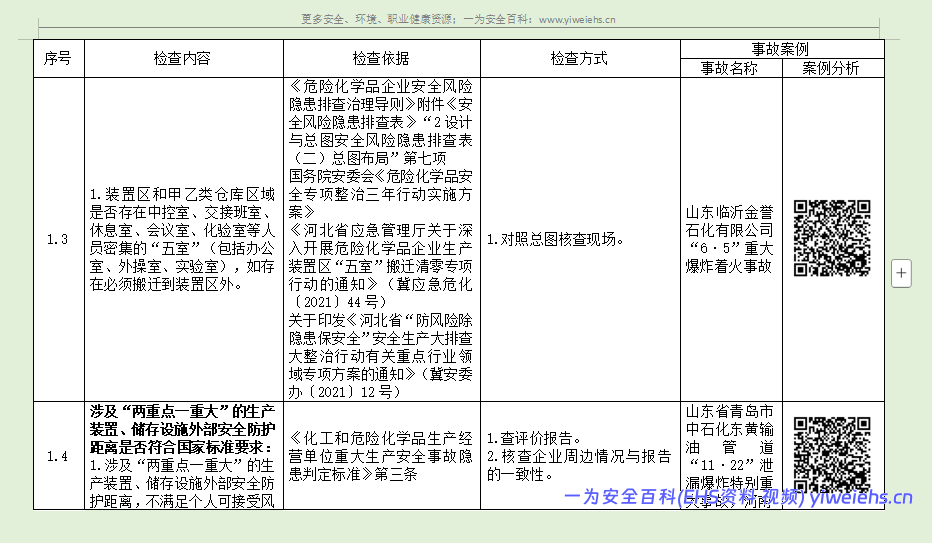Click the blue yiweiehs.cn watermark text
The image size is (932, 543).
(x=738, y=497)
